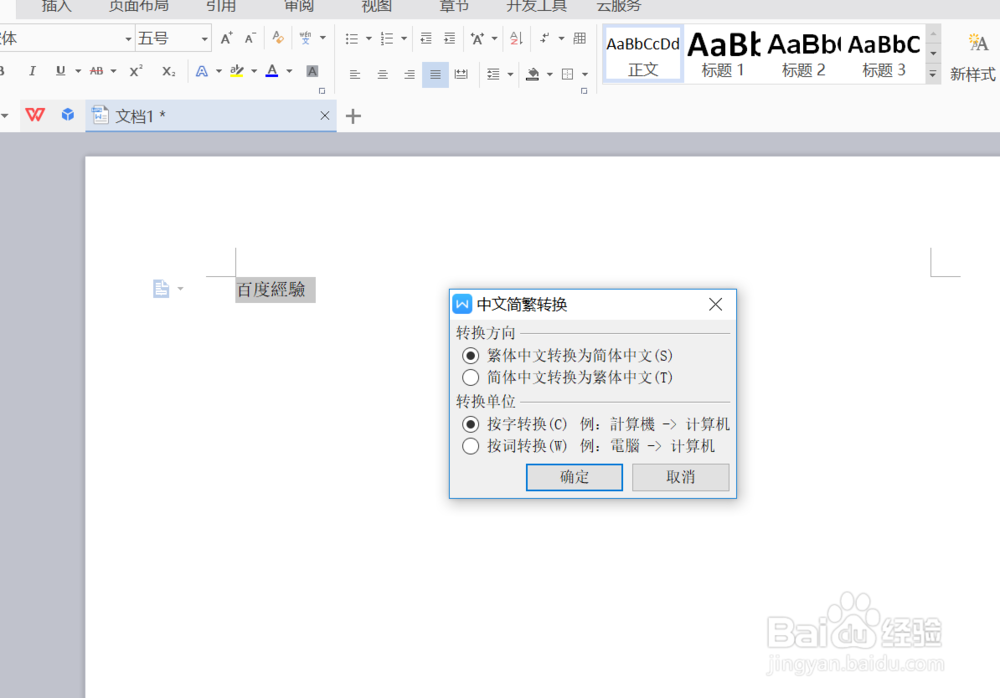Select 按词转换(W) radio option
Screen dimensions: 1000x698
[471, 446]
